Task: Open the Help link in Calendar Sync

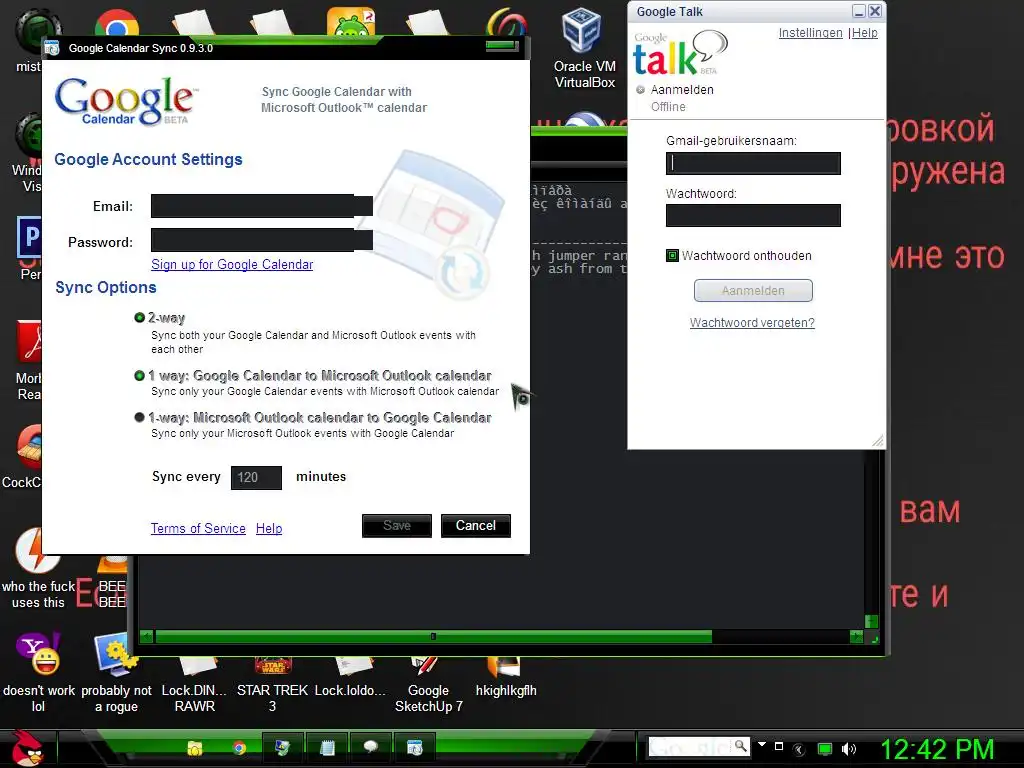Action: [x=269, y=528]
